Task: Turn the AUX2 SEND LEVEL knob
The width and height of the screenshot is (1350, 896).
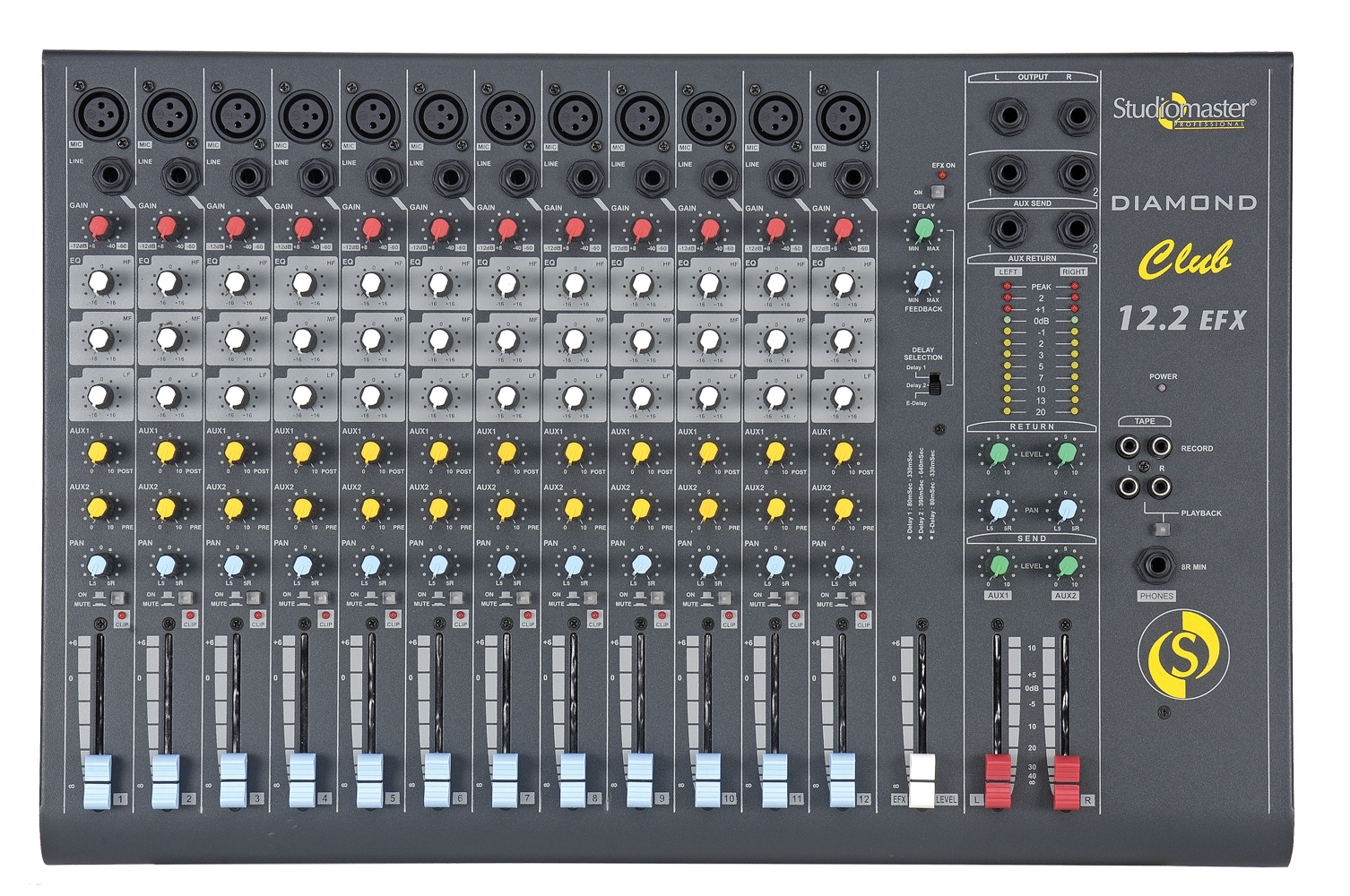Action: click(1067, 565)
